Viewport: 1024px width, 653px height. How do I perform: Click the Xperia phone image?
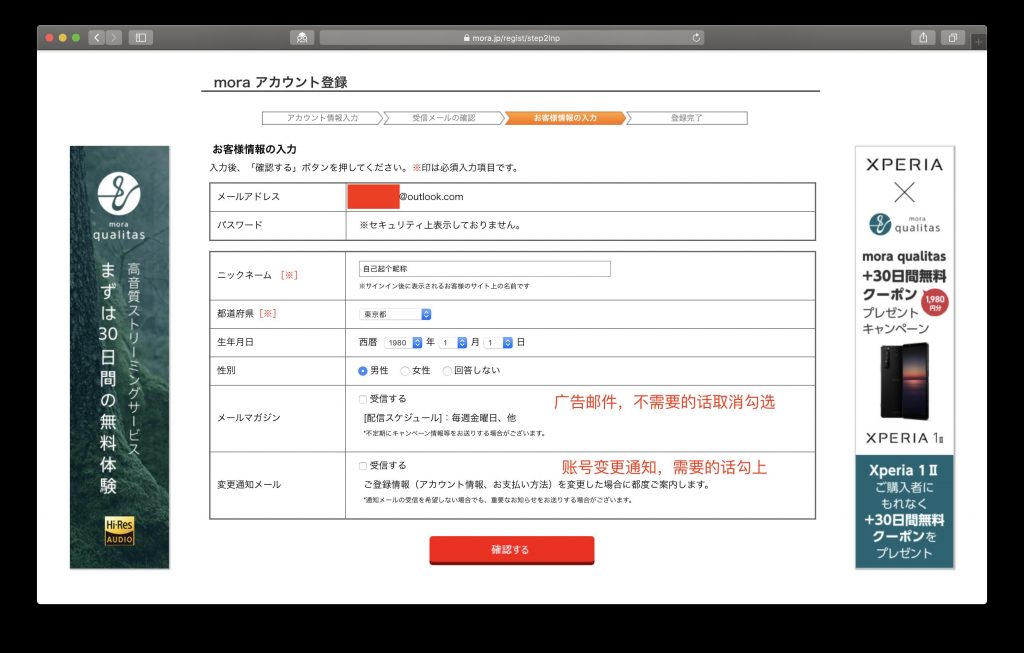click(904, 381)
